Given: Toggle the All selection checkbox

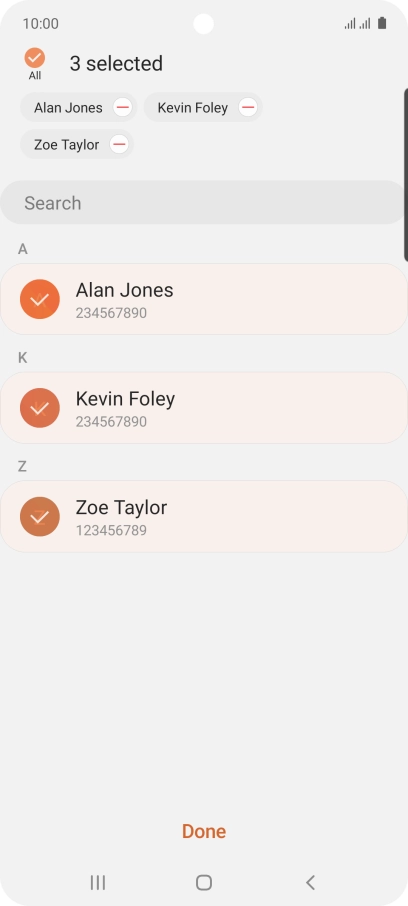Looking at the screenshot, I should pos(35,58).
